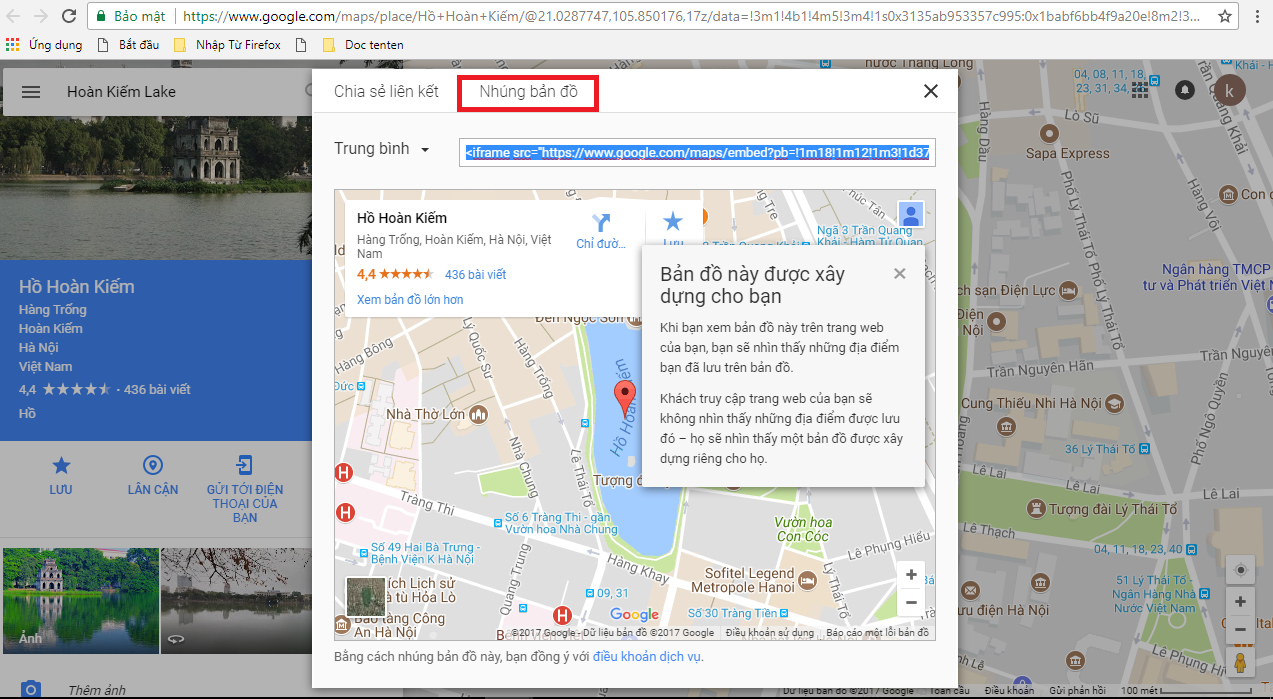Open the Bắt đầu bookmark
This screenshot has height=699, width=1273.
(x=129, y=45)
